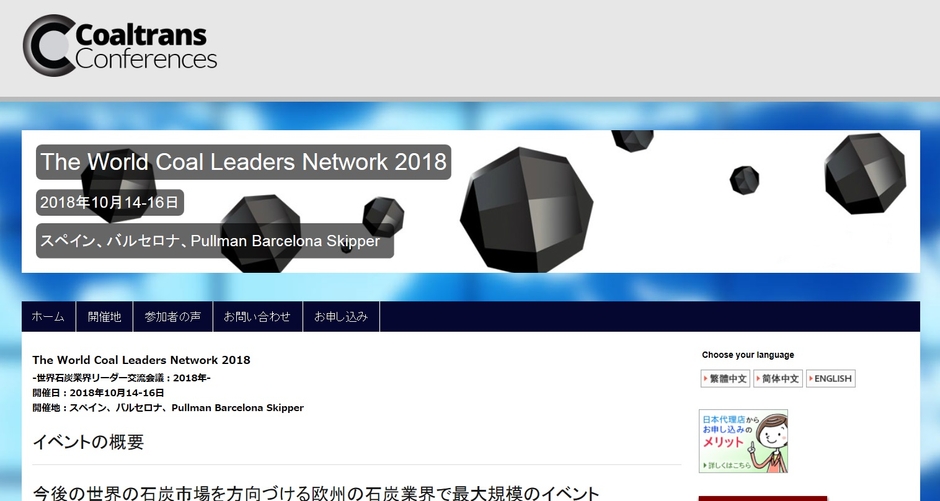Click the bold page title The World Coal Leaders Network 2018

141,360
